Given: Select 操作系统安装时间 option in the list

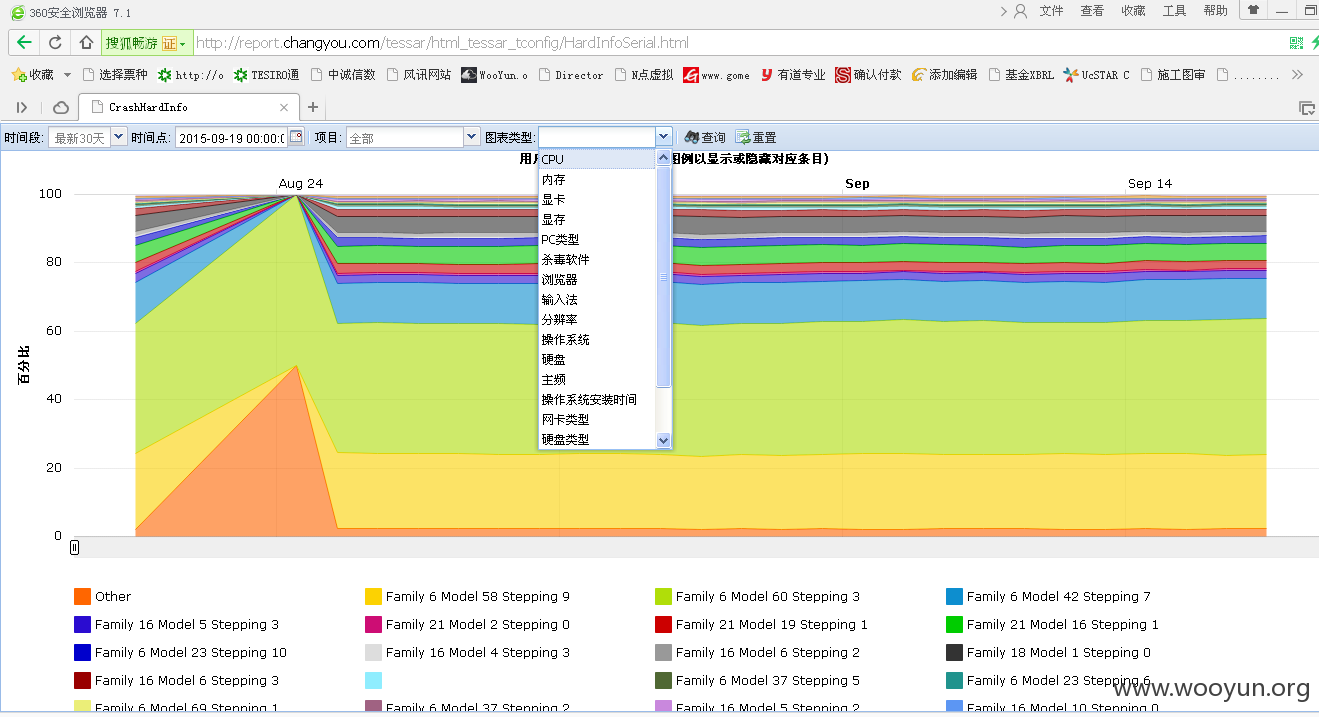Looking at the screenshot, I should [x=597, y=399].
